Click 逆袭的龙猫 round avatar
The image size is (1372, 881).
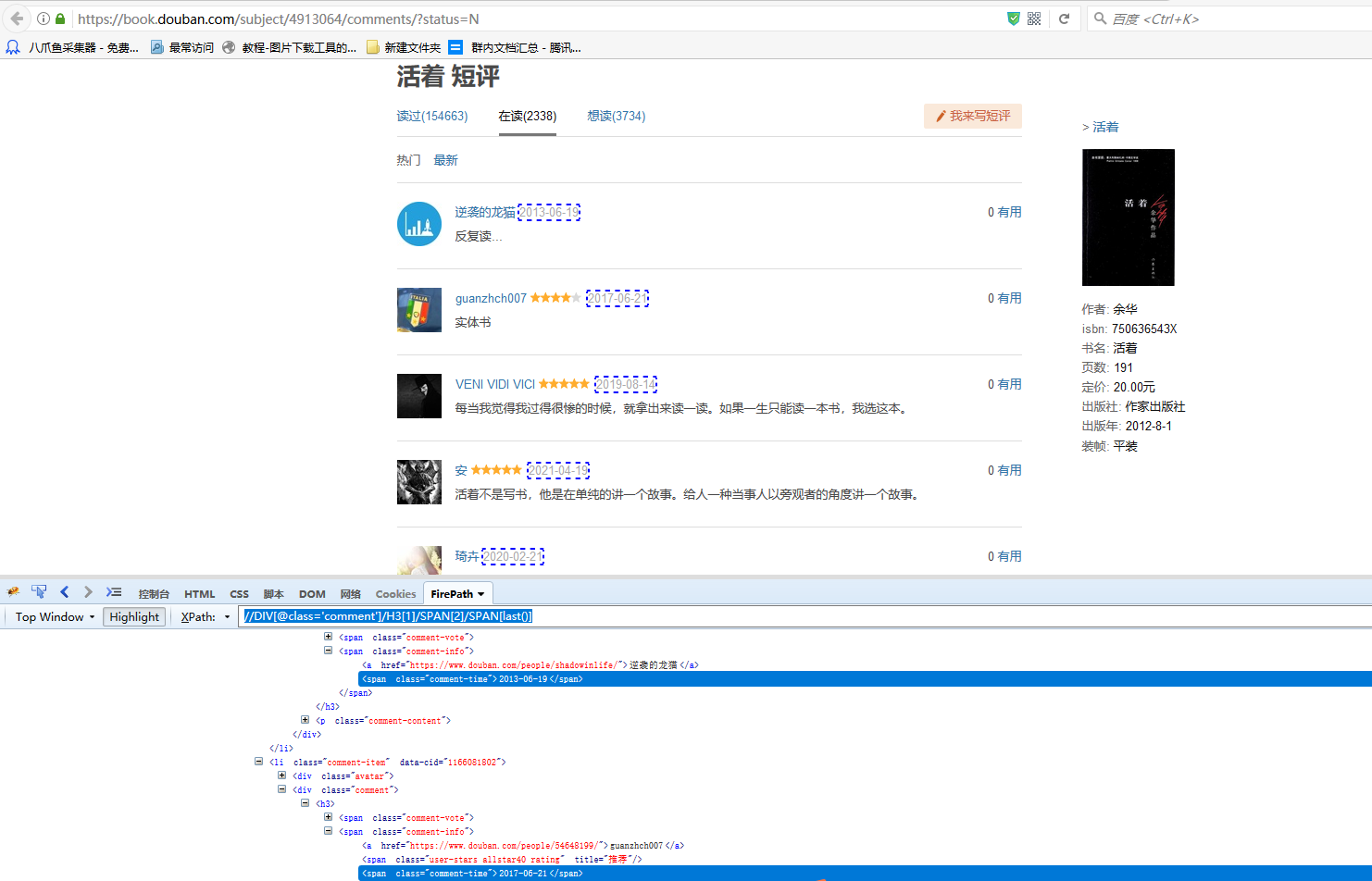tap(419, 224)
